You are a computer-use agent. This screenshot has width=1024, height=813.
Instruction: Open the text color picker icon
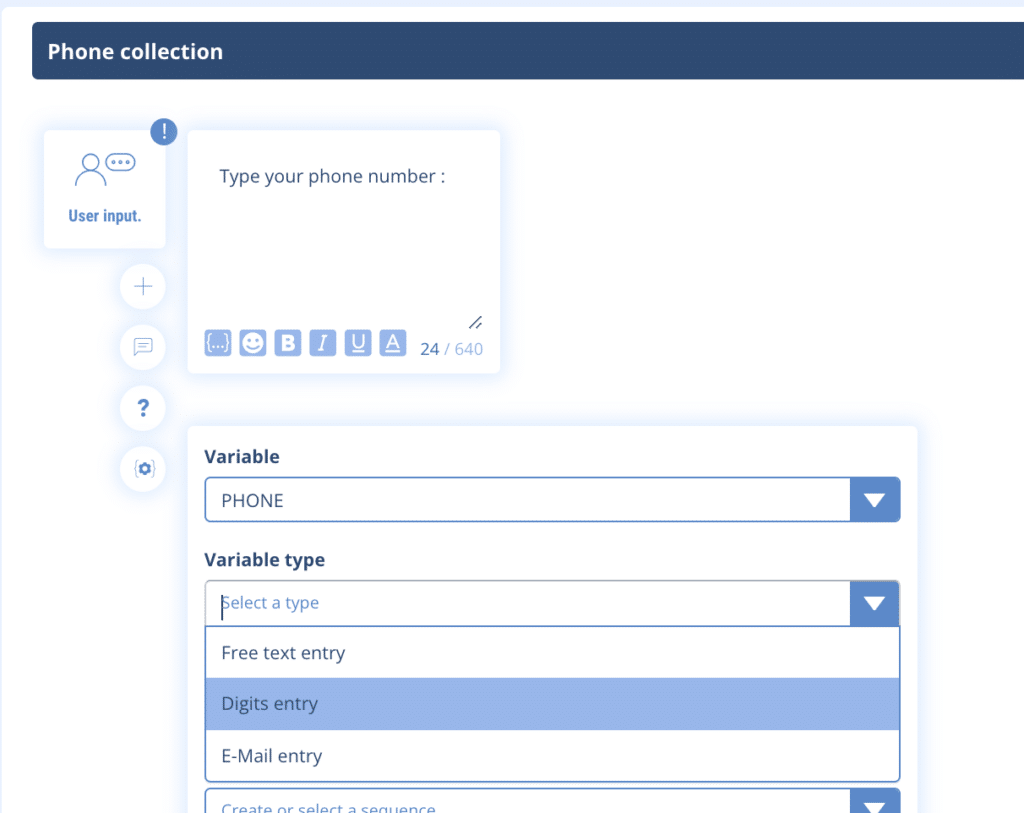coord(393,343)
